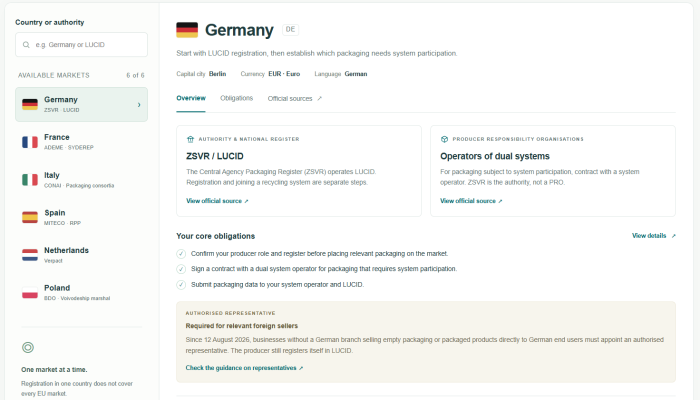The image size is (700, 400).
Task: Select Italy market entry
Action: coord(81,179)
